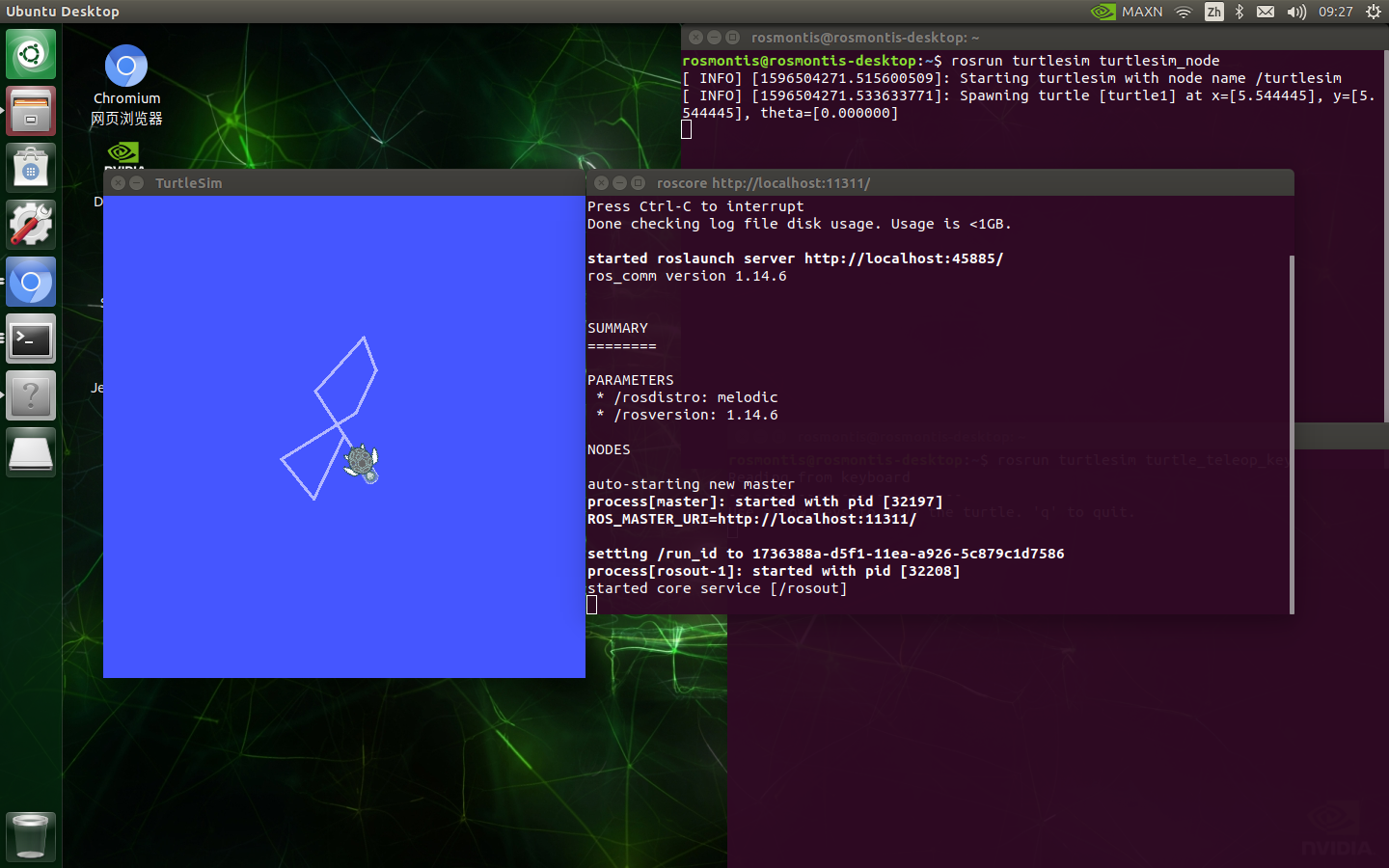
Task: Focus the Terminal icon in the dock
Action: tap(31, 339)
